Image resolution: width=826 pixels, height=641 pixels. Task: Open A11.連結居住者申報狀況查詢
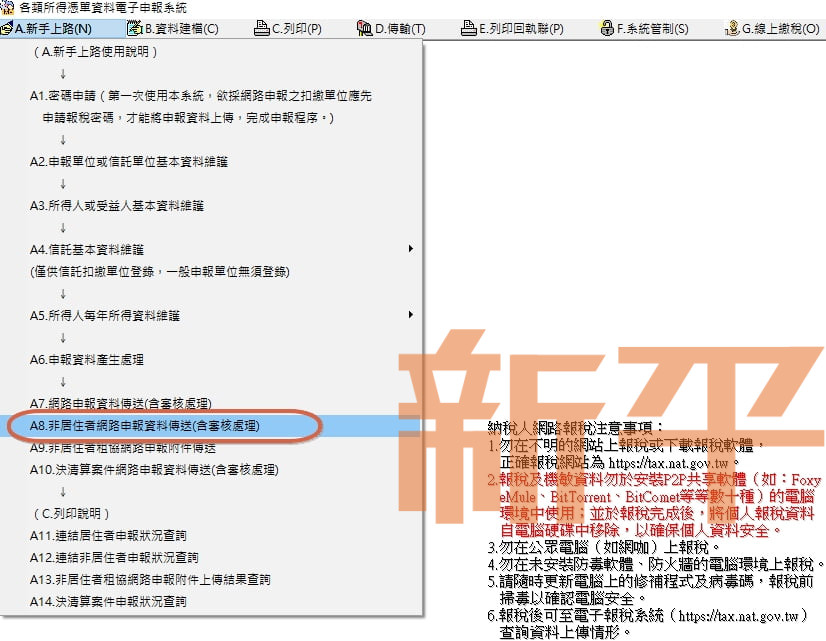pos(108,535)
